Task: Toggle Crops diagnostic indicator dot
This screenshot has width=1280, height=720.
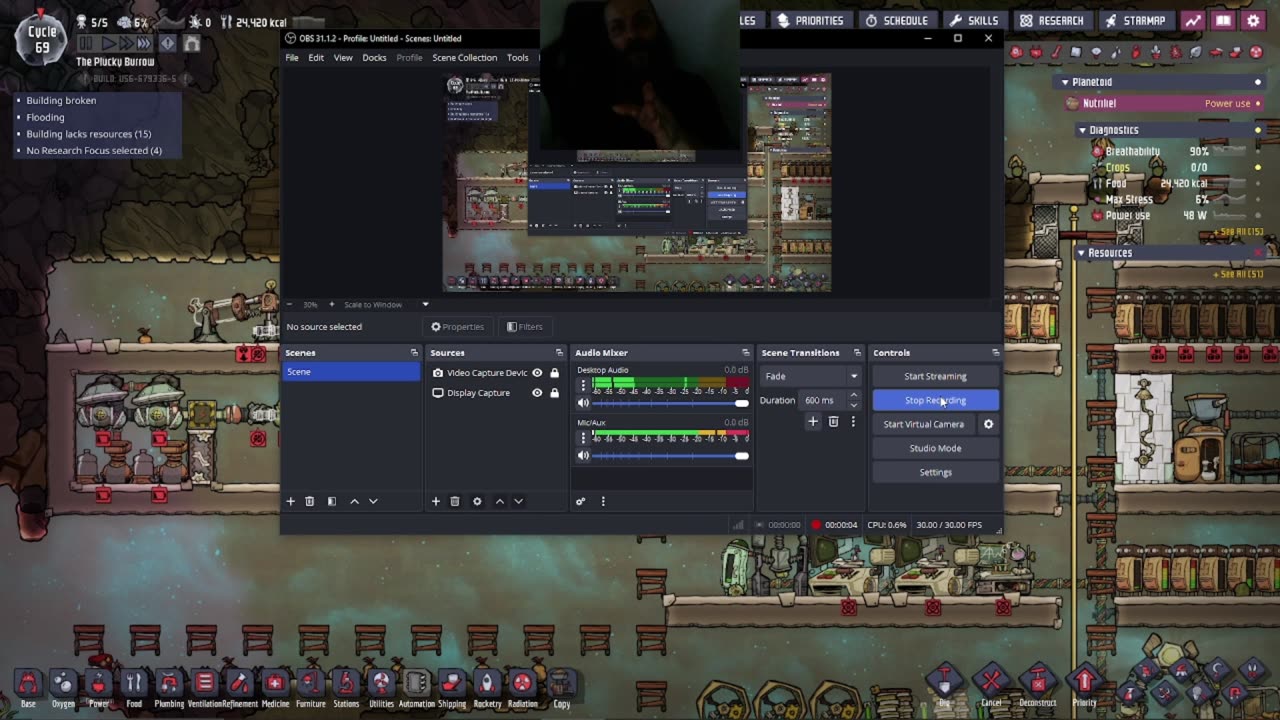Action: [x=1258, y=167]
